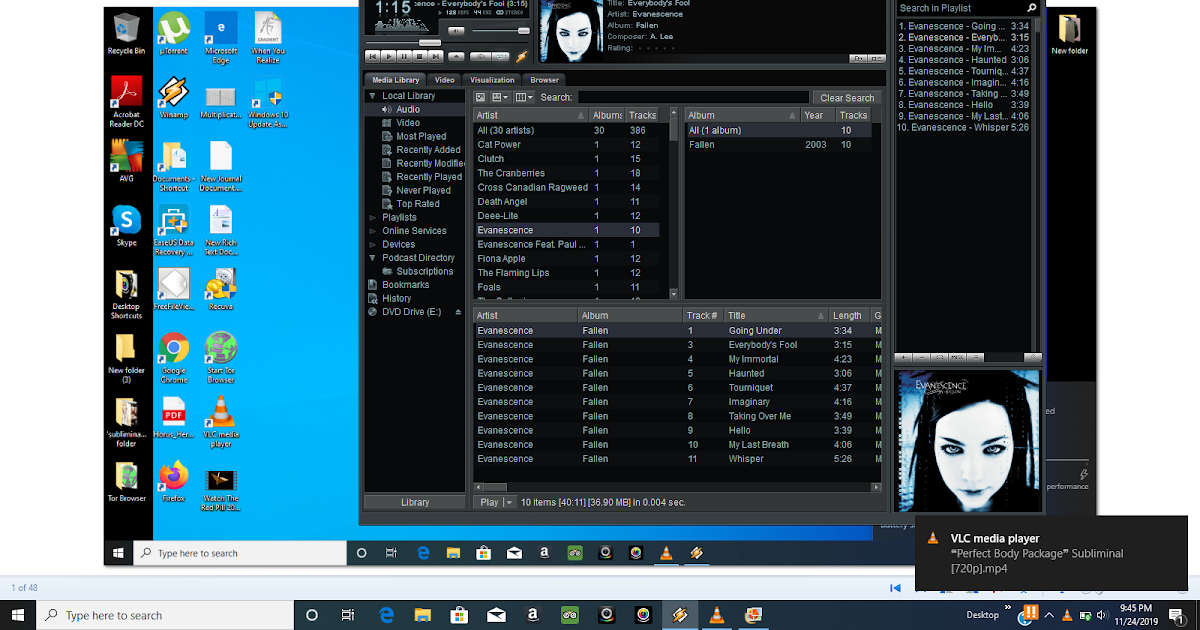This screenshot has width=1200, height=630.
Task: Toggle shuffle in Winamp
Action: coord(480,57)
